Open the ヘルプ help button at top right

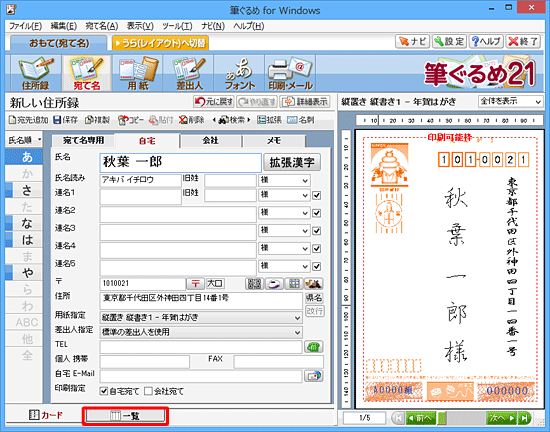point(486,41)
